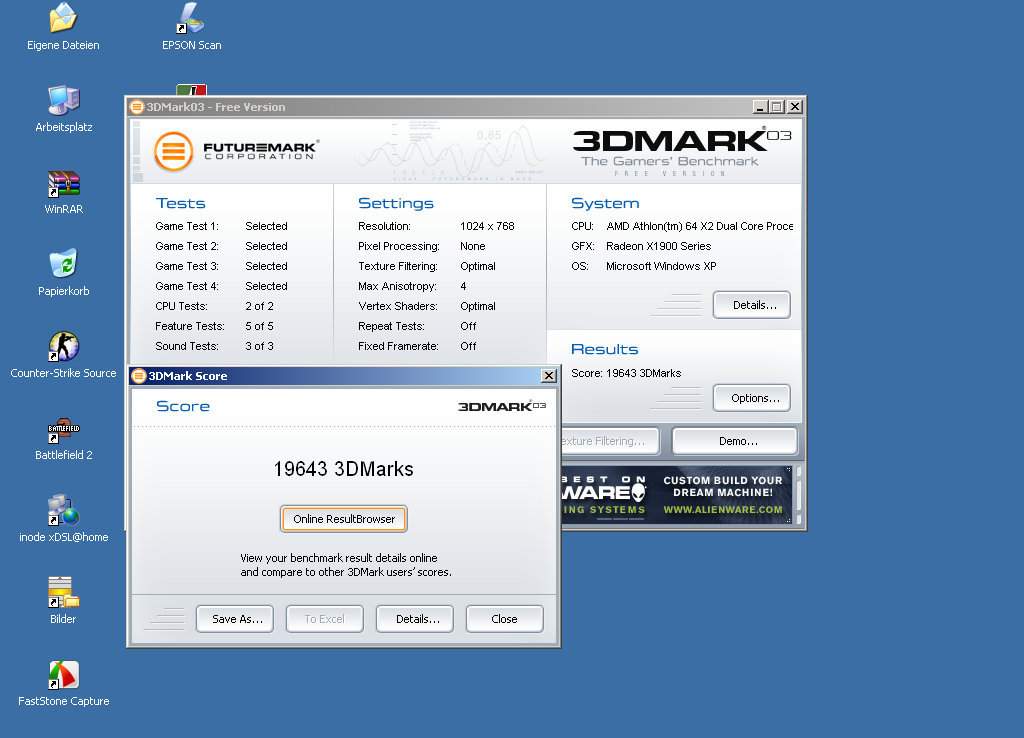Click the Settings section heading
Image resolution: width=1024 pixels, height=738 pixels.
[396, 203]
